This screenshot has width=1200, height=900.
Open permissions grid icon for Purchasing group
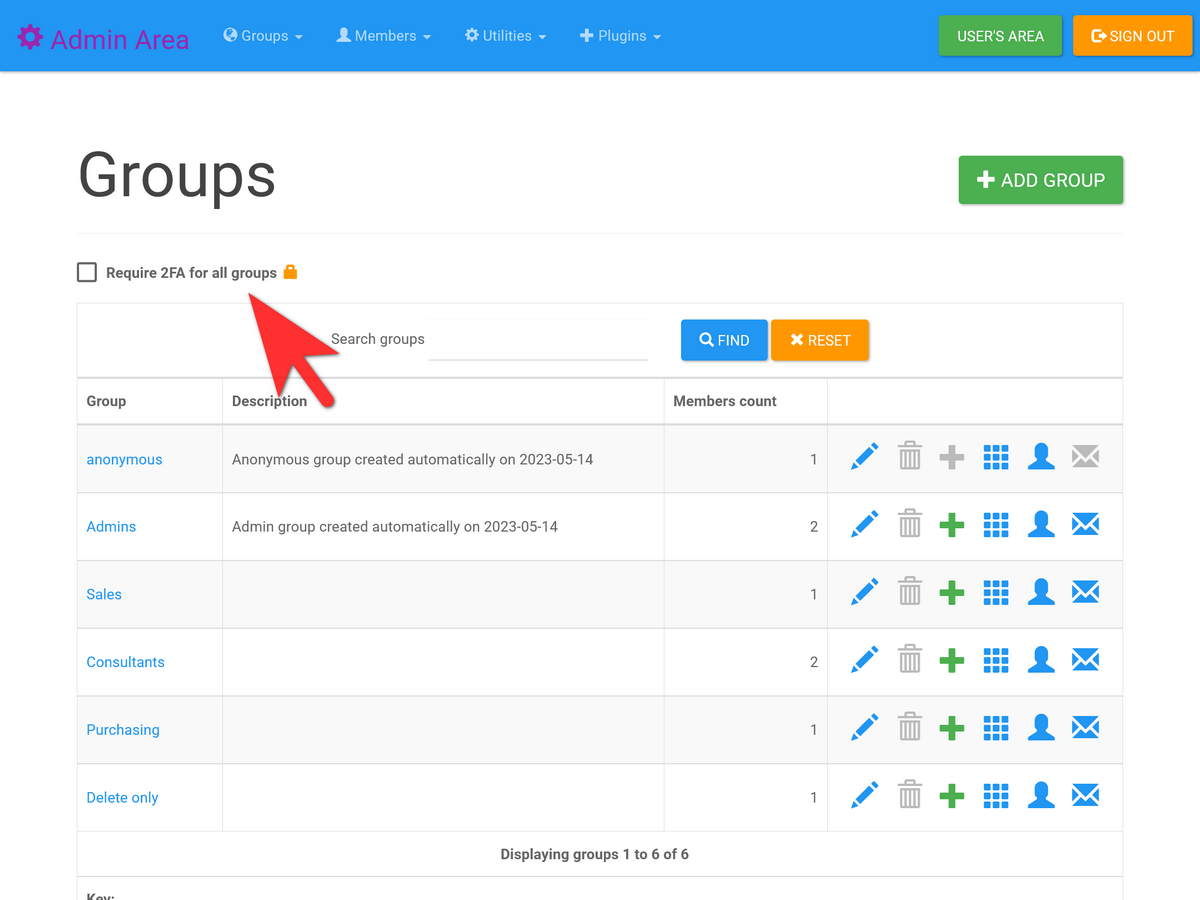(x=995, y=728)
